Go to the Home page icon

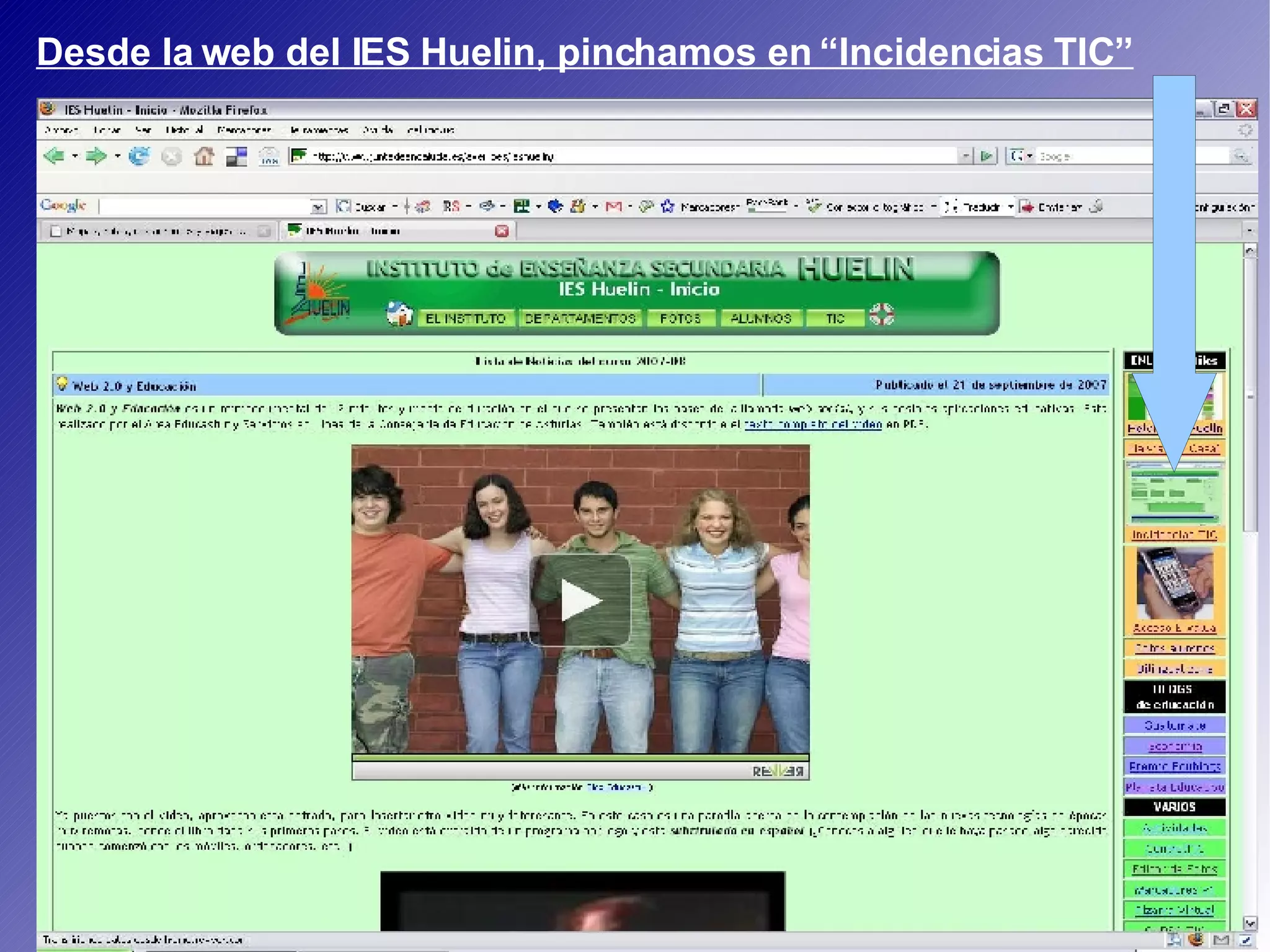pyautogui.click(x=204, y=156)
